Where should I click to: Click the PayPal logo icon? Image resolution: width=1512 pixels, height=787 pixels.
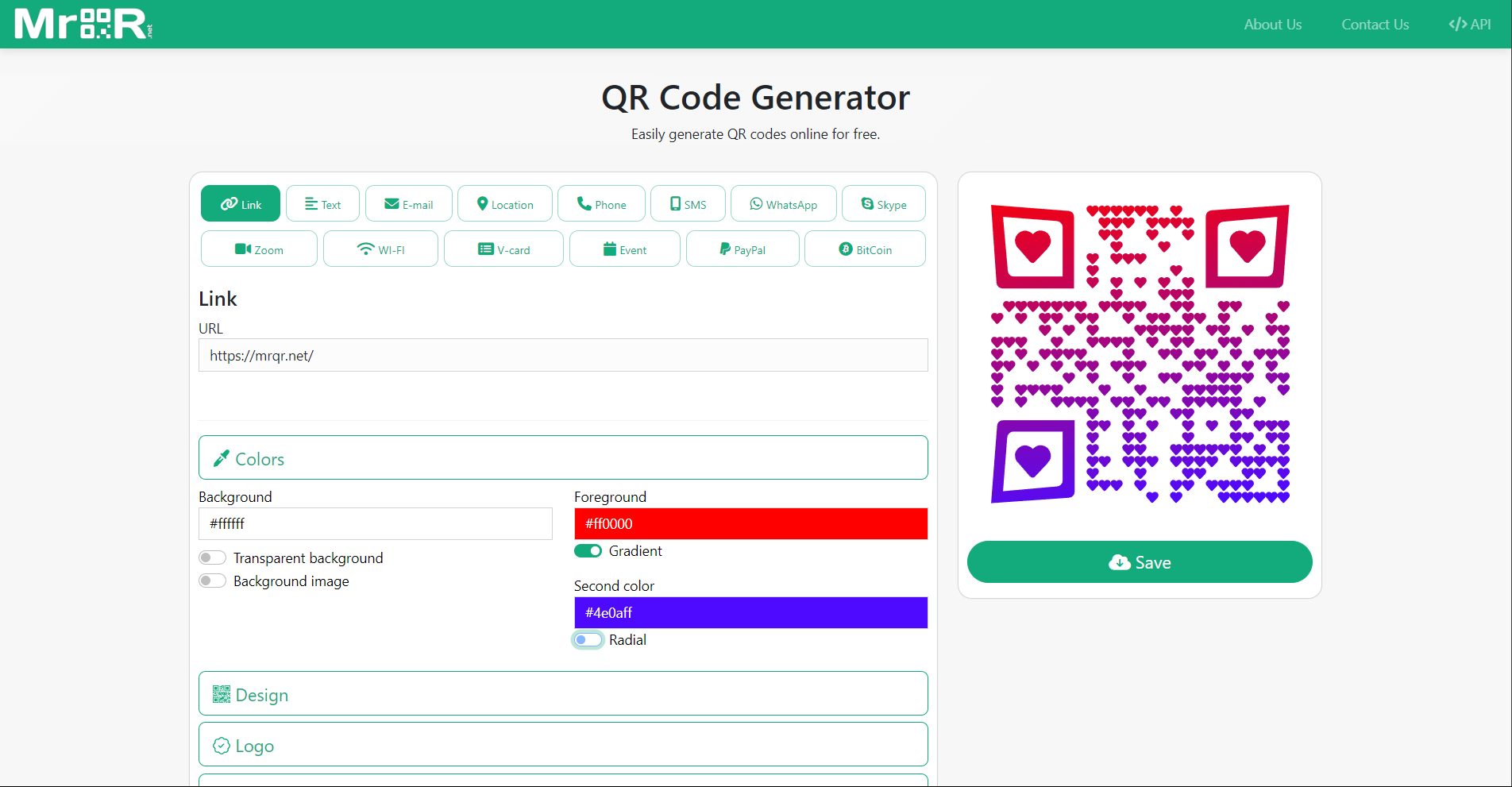click(725, 249)
